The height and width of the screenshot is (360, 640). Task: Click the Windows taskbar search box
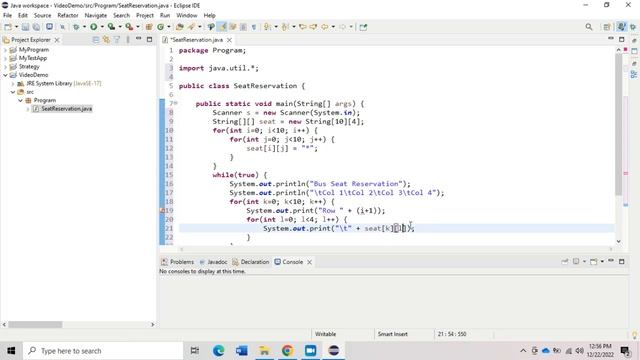tap(103, 351)
